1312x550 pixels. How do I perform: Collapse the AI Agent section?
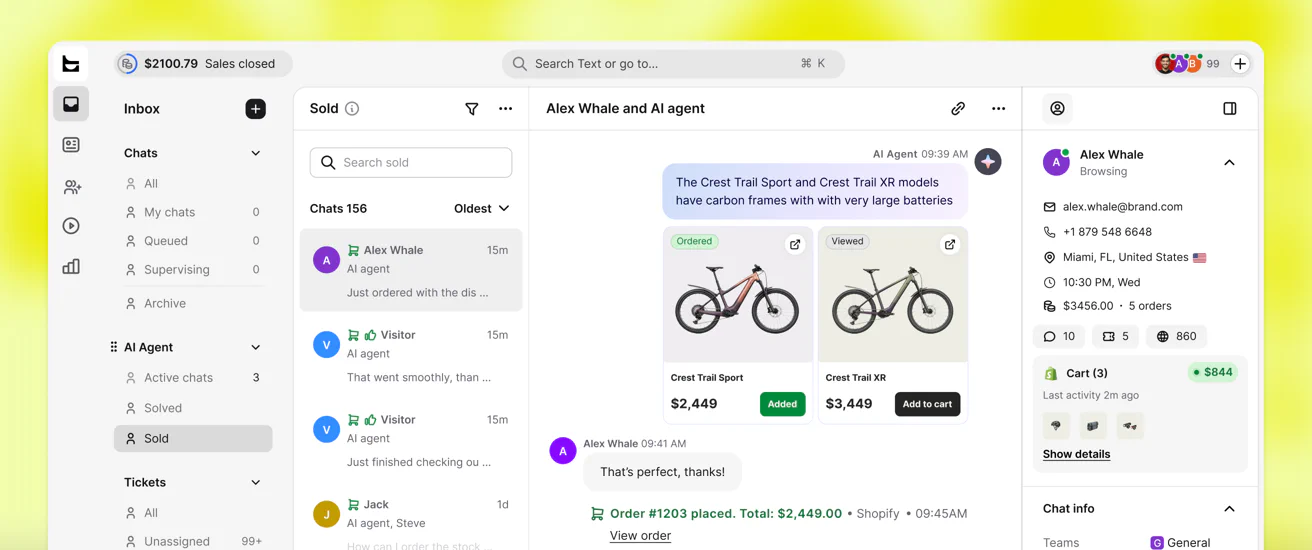[x=256, y=348]
